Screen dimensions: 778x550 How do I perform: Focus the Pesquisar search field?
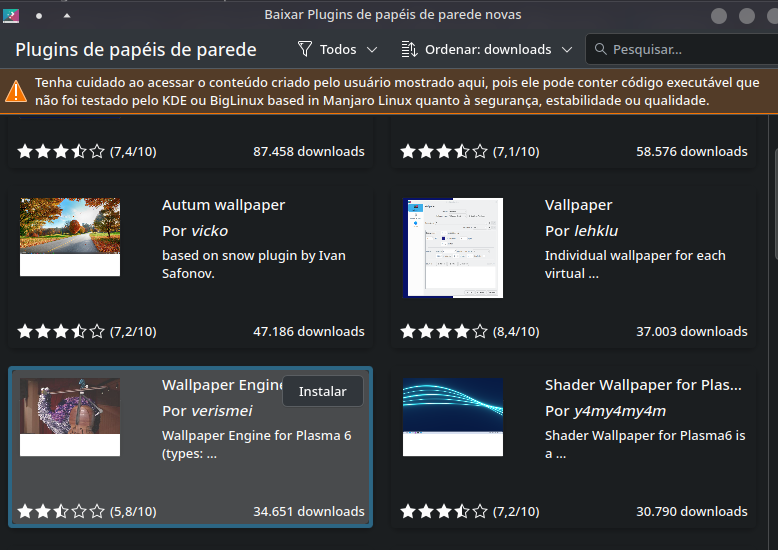690,49
